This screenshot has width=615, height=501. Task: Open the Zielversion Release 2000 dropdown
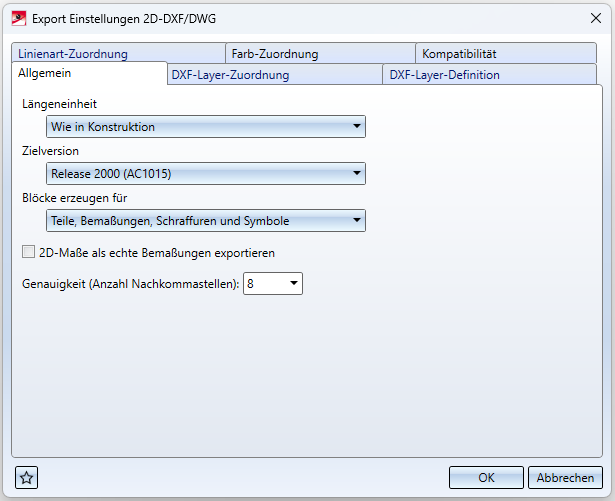(206, 173)
